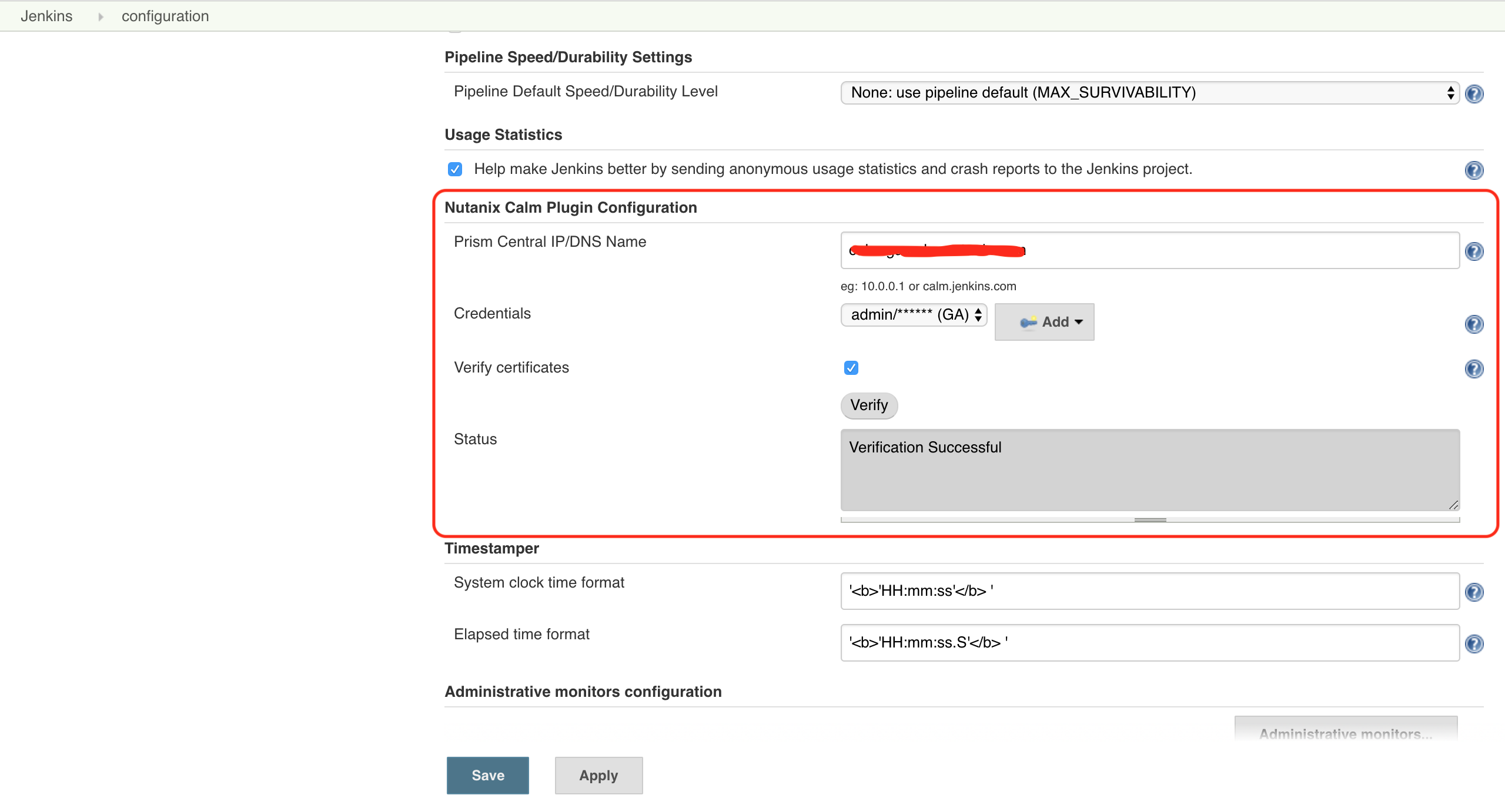Open help for Elapsed time format

point(1474,644)
